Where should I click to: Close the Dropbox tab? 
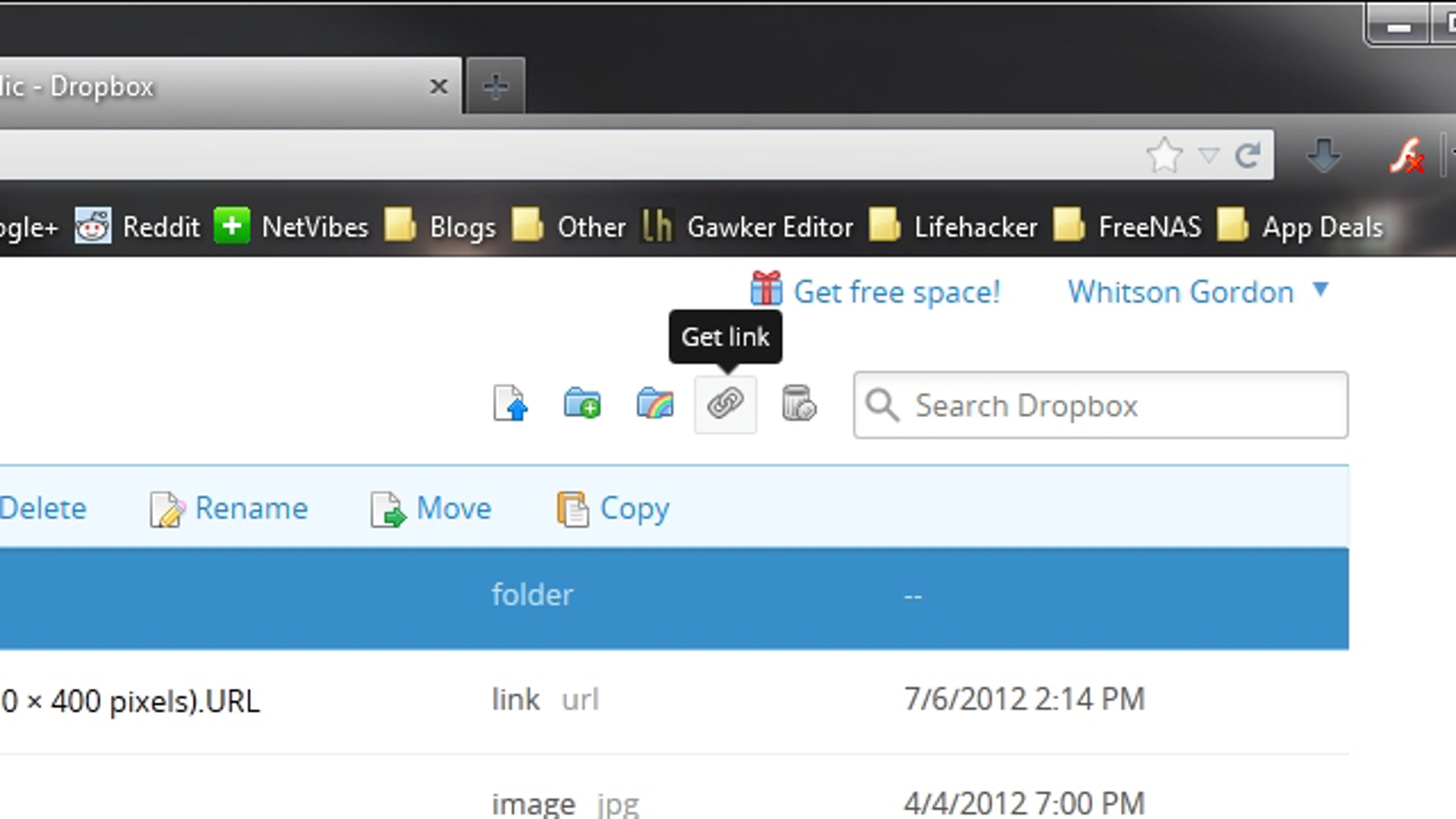439,86
